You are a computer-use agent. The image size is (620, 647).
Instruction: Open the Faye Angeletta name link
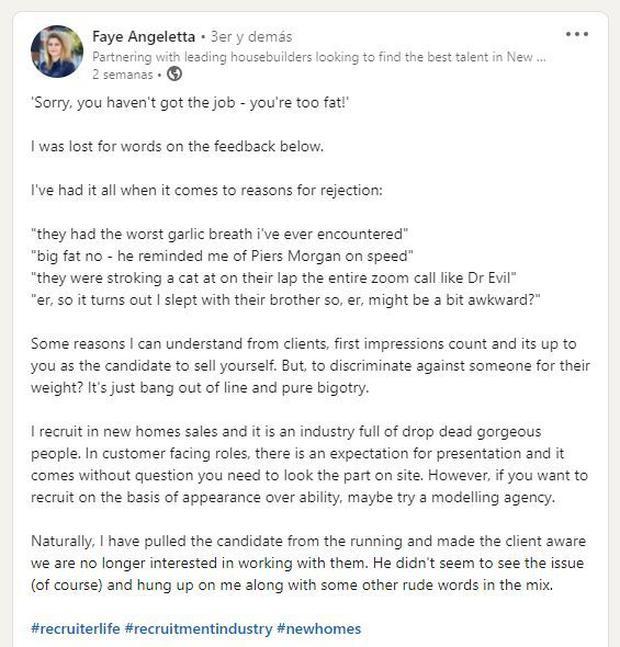143,37
